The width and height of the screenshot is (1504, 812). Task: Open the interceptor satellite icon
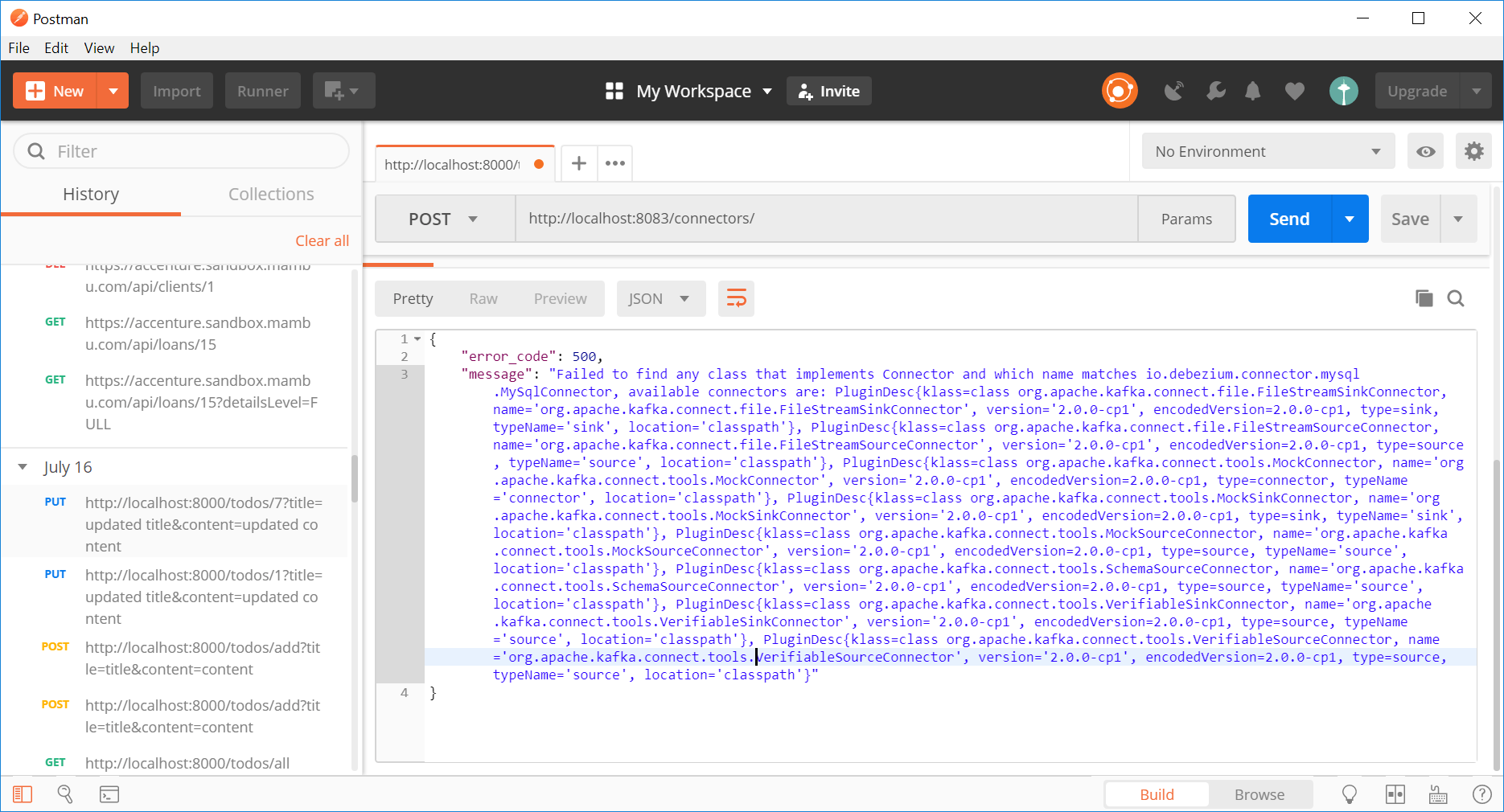[x=1173, y=91]
